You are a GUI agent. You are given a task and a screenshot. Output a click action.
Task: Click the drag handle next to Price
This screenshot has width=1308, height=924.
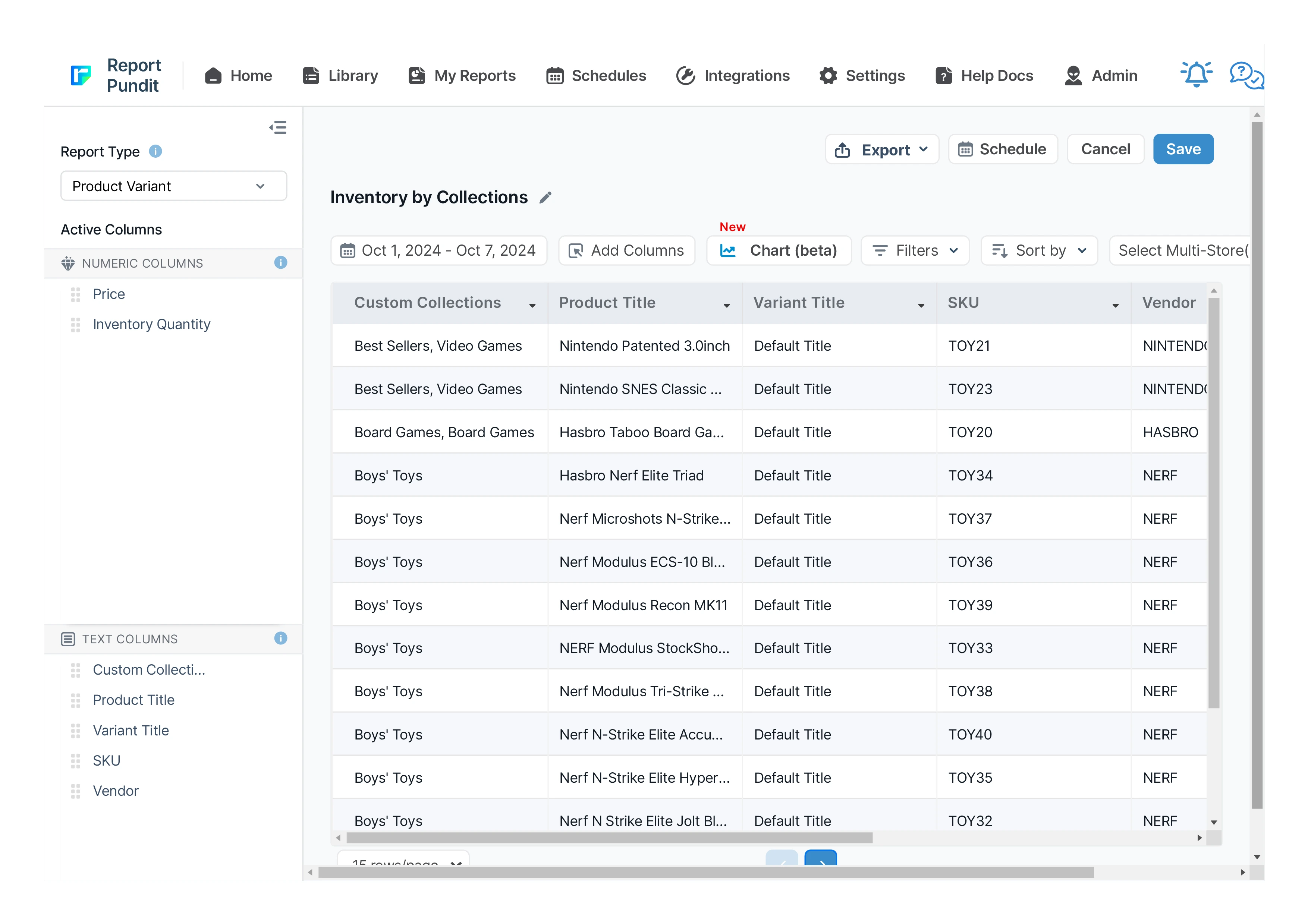(76, 294)
